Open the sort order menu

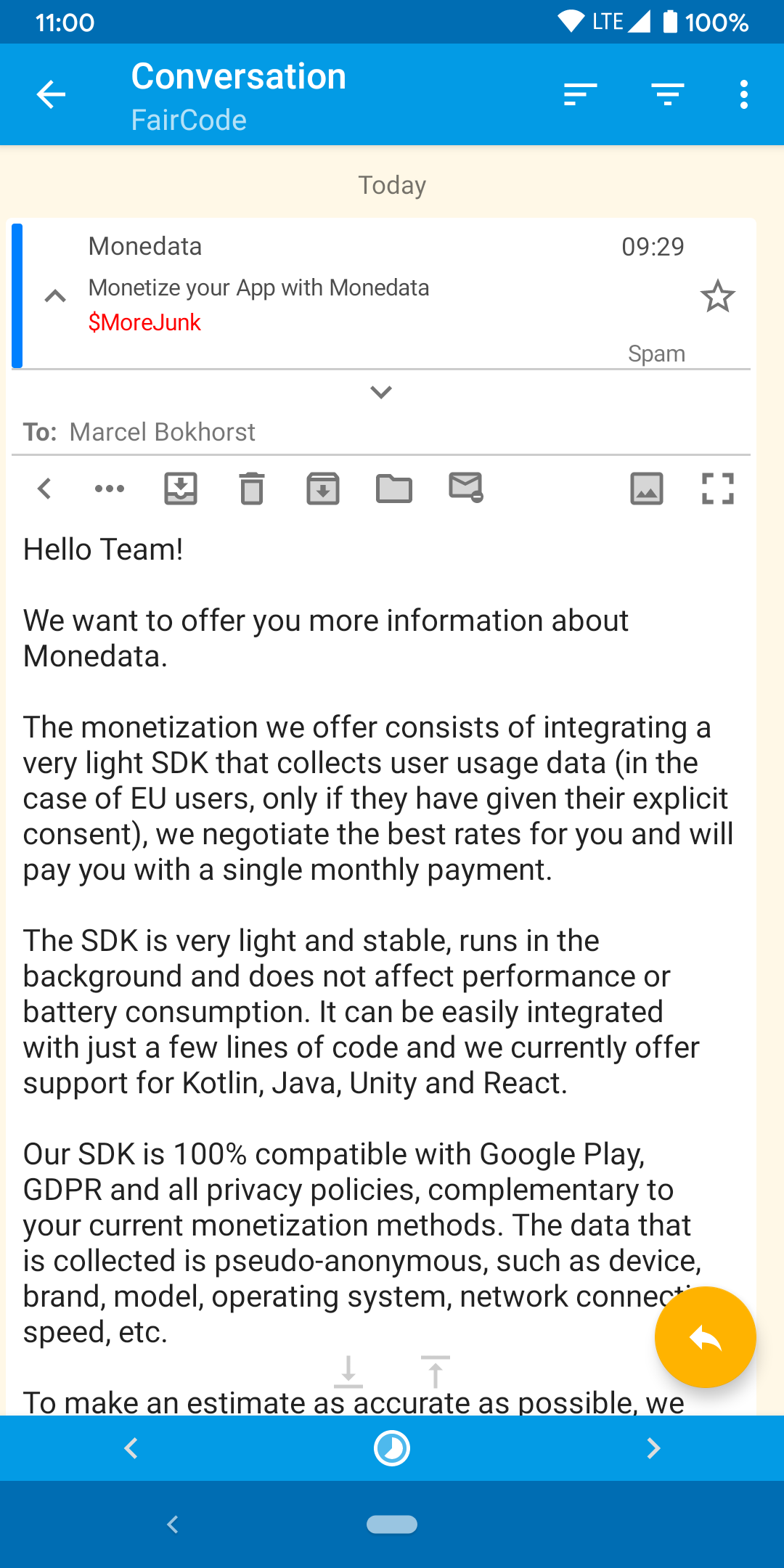pos(580,94)
